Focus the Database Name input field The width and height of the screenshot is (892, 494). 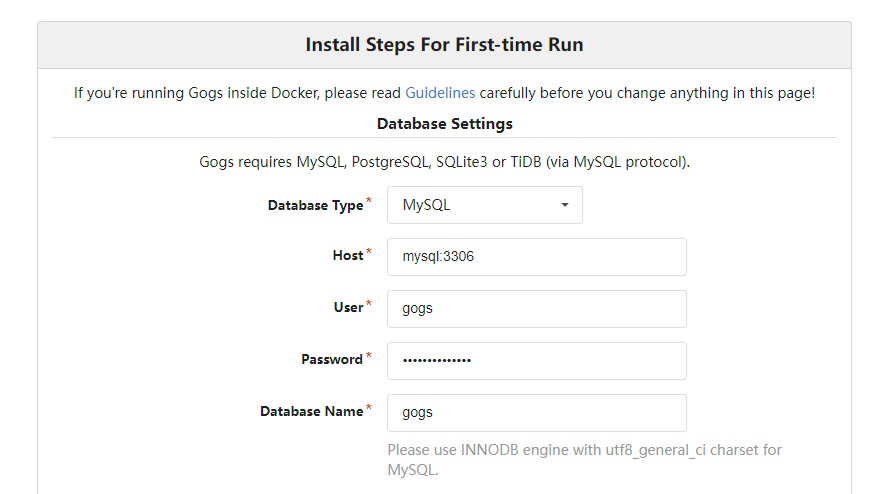coord(536,413)
